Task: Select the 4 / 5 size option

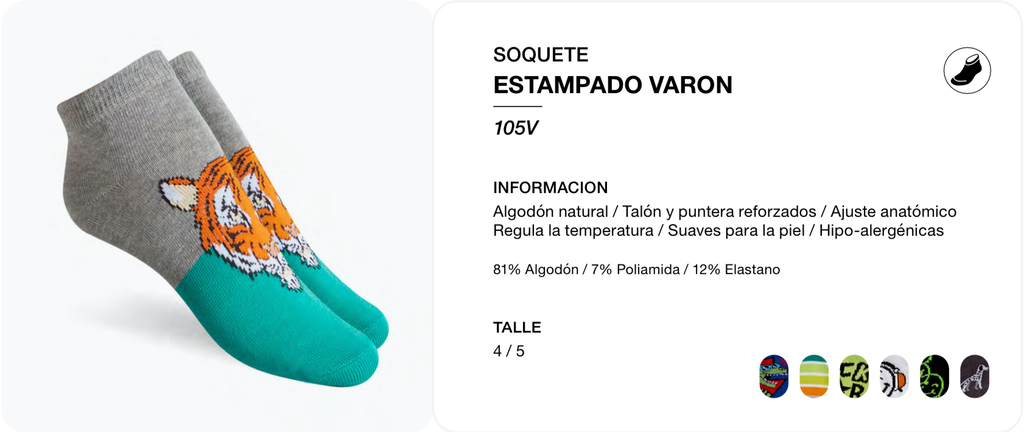Action: (509, 351)
